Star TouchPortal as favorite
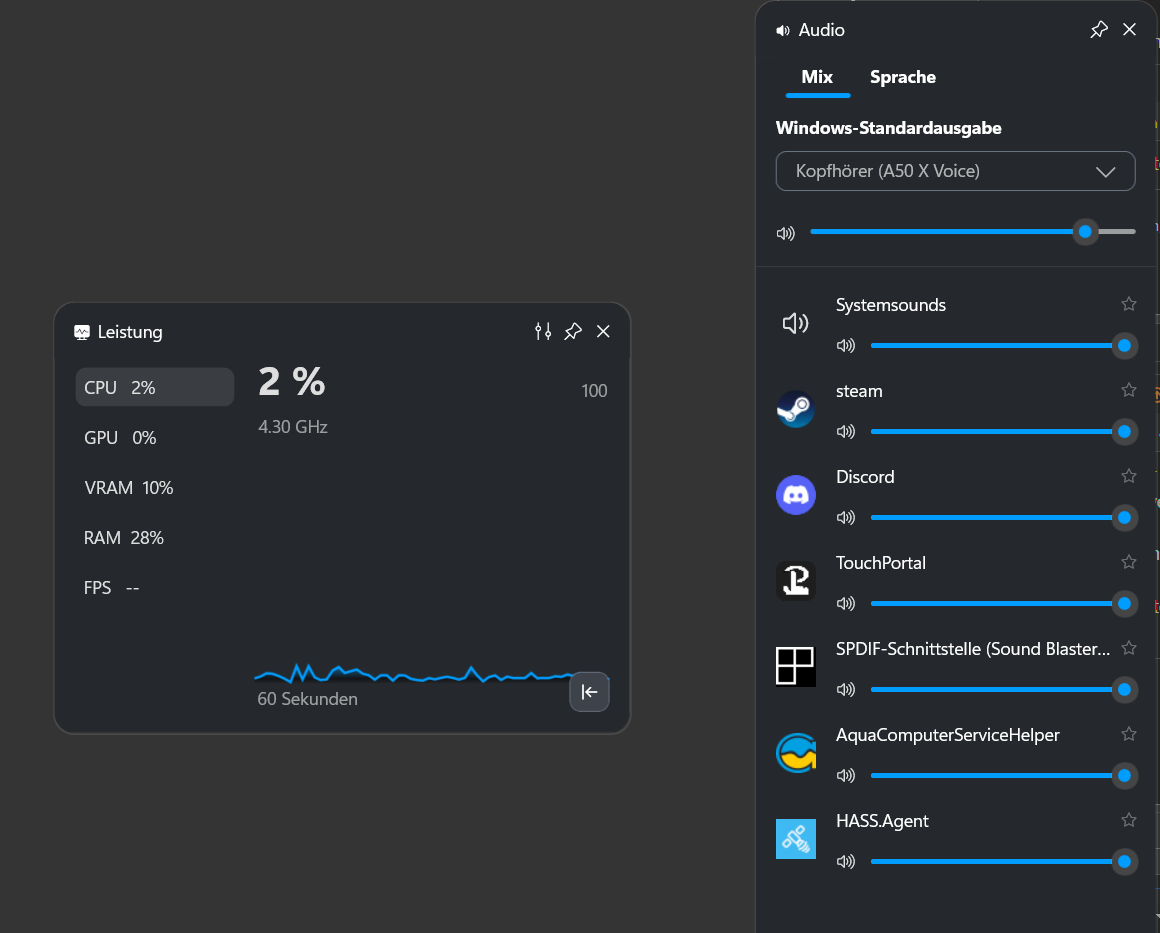 click(1128, 562)
